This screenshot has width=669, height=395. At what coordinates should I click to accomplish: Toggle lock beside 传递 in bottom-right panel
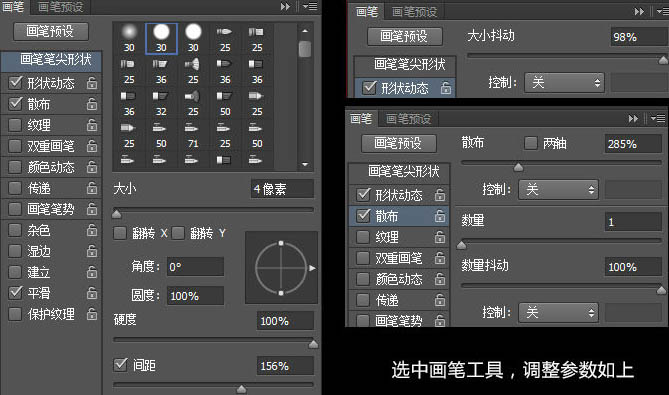(x=440, y=300)
